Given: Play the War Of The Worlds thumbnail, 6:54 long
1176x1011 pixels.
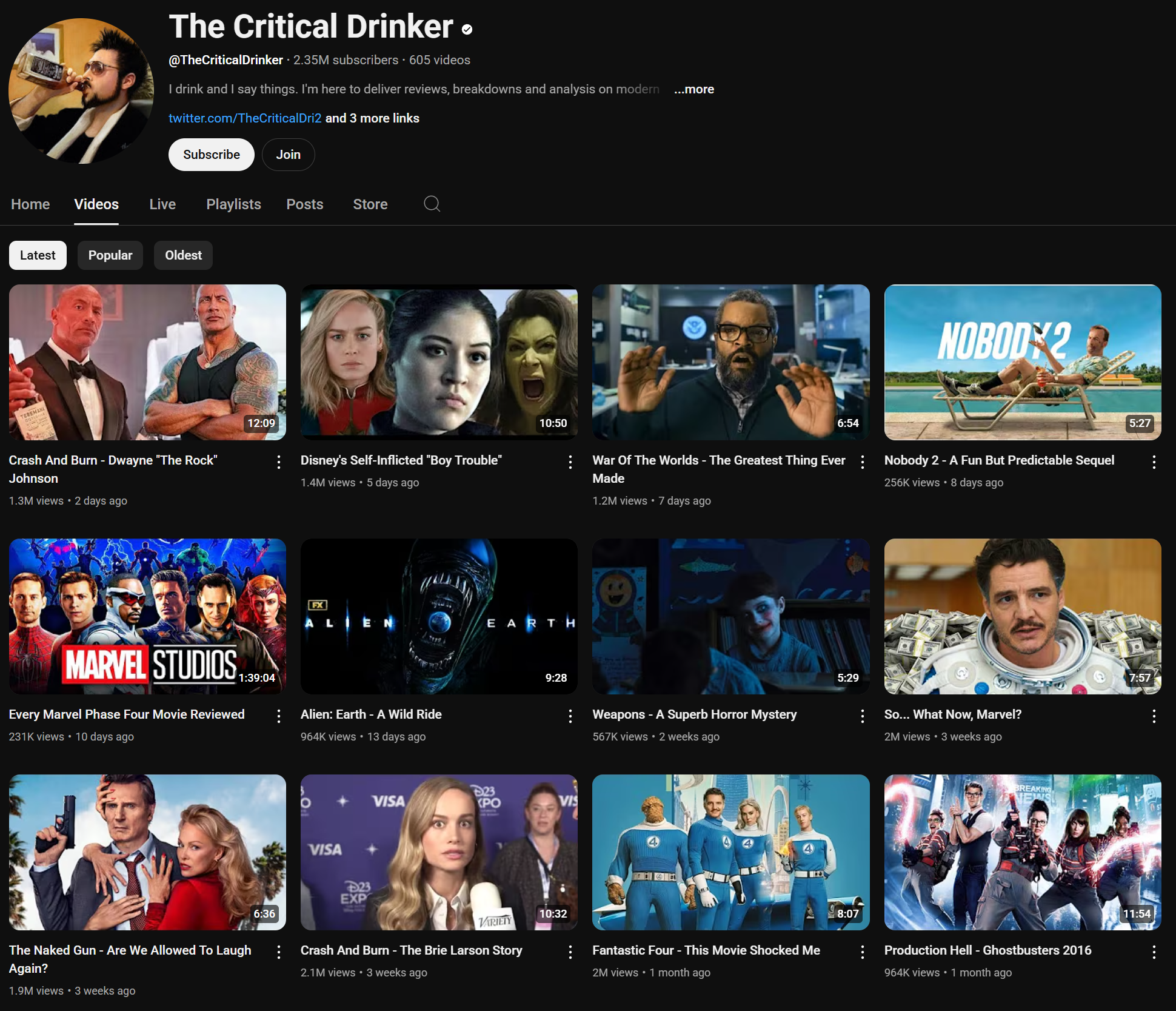Looking at the screenshot, I should click(x=730, y=362).
